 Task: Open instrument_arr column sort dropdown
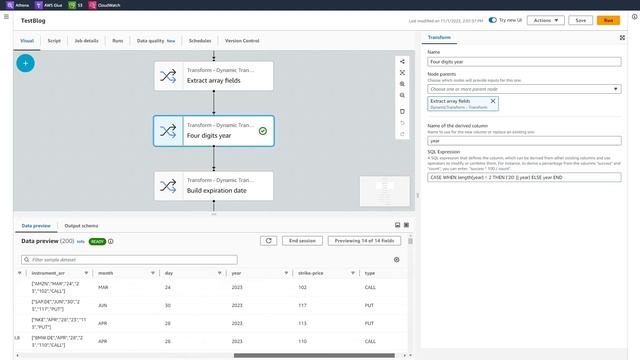86,273
